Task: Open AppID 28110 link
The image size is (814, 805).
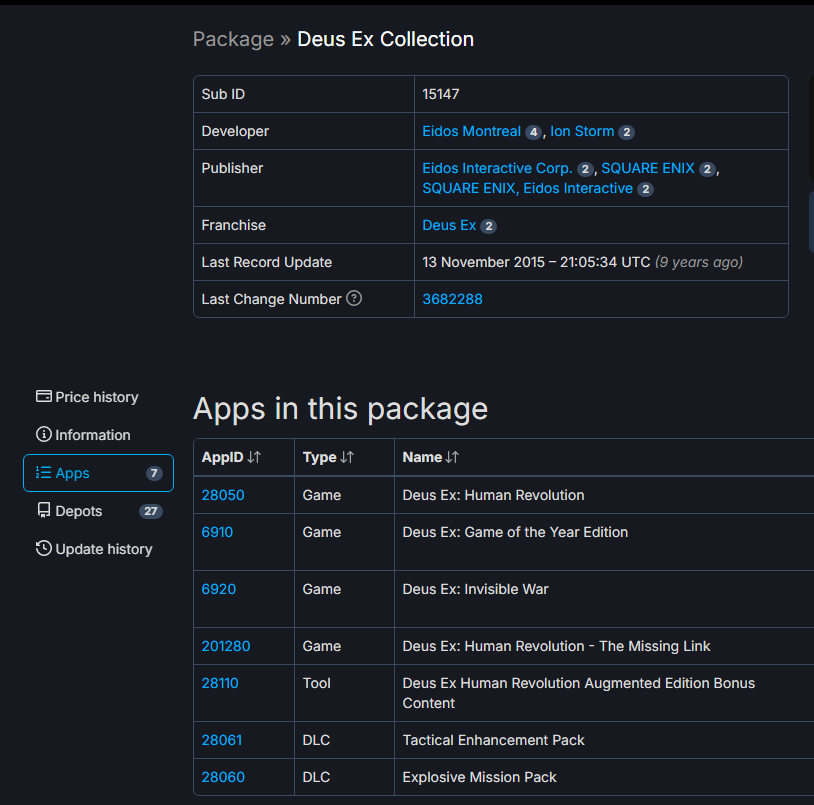Action: tap(220, 683)
